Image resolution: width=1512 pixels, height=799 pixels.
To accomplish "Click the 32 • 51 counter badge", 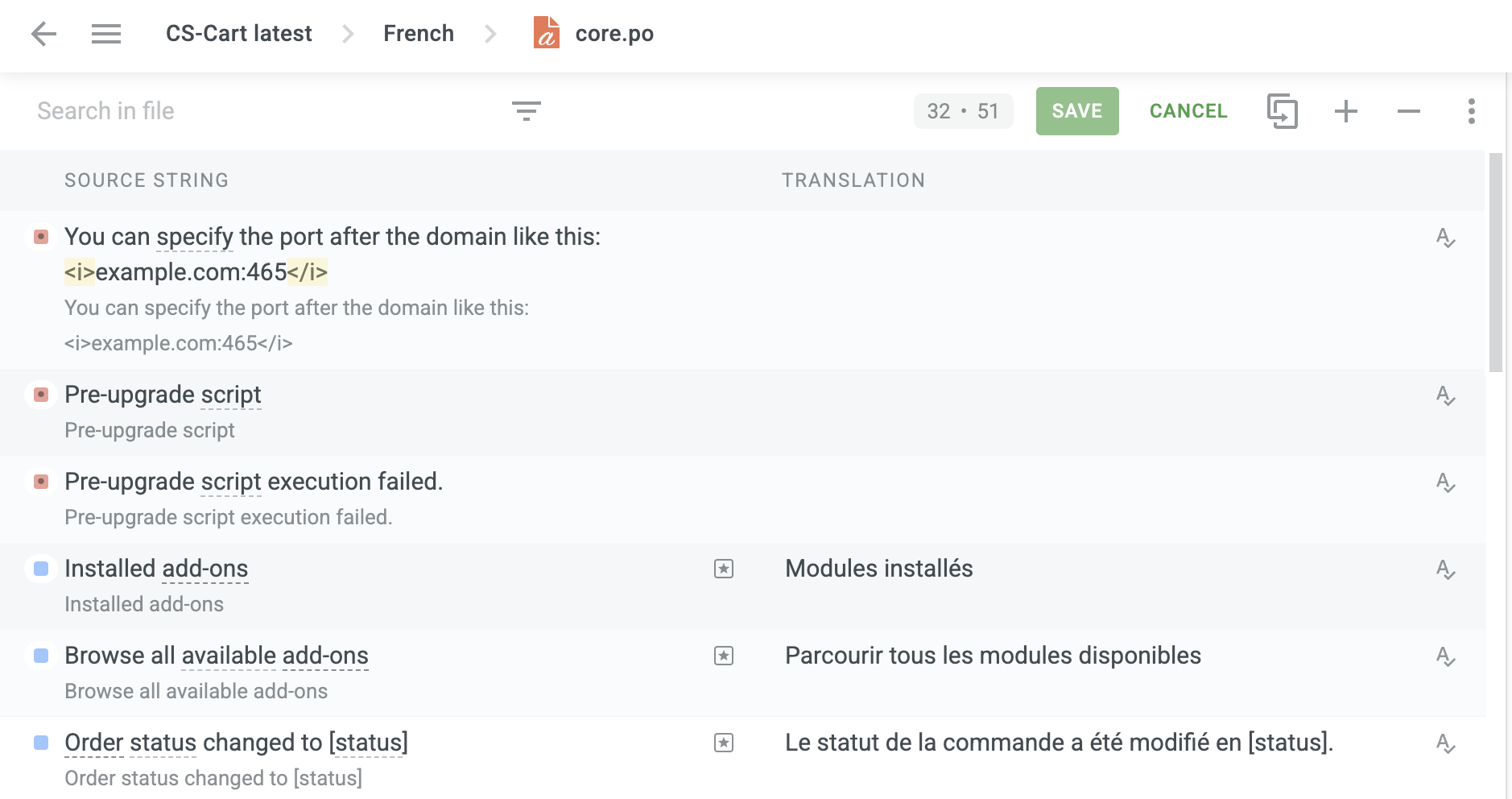I will click(x=963, y=111).
